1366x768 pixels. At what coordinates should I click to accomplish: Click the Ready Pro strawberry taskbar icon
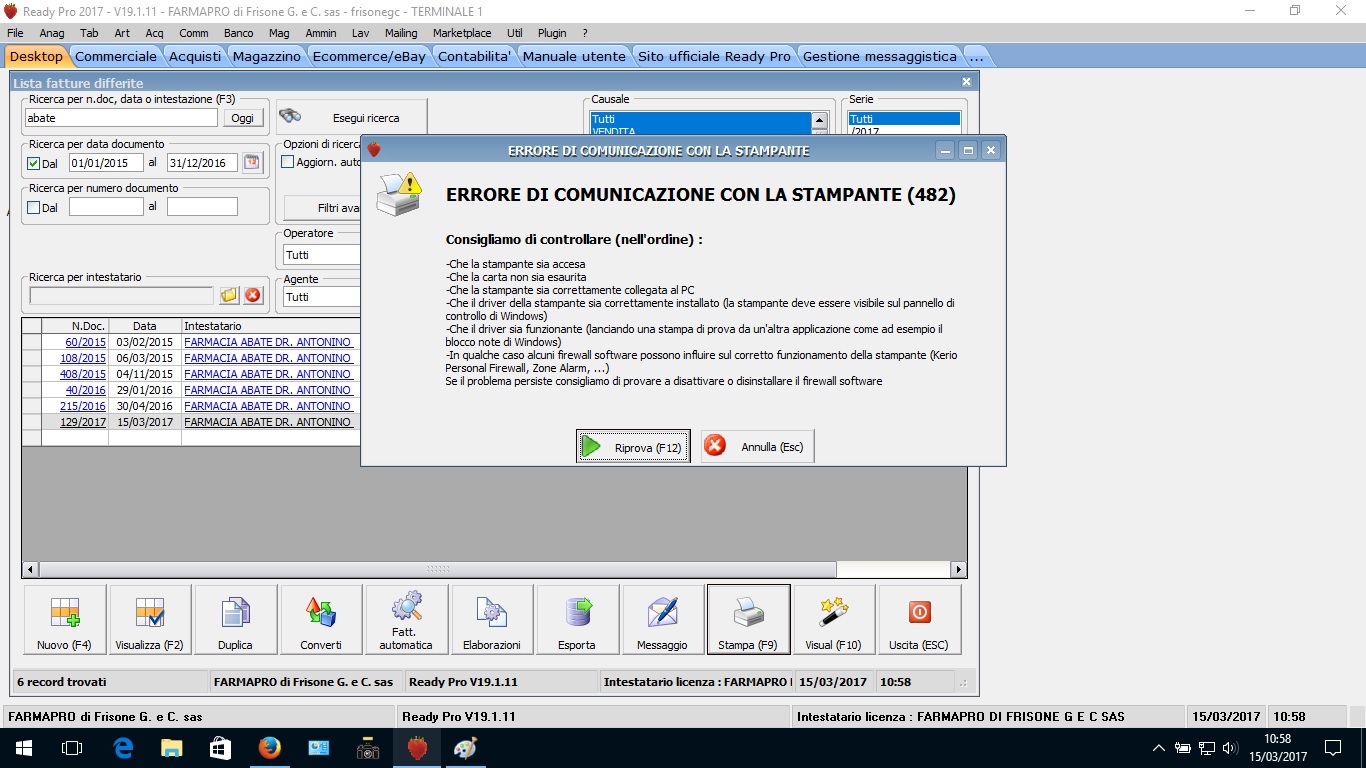pos(417,748)
